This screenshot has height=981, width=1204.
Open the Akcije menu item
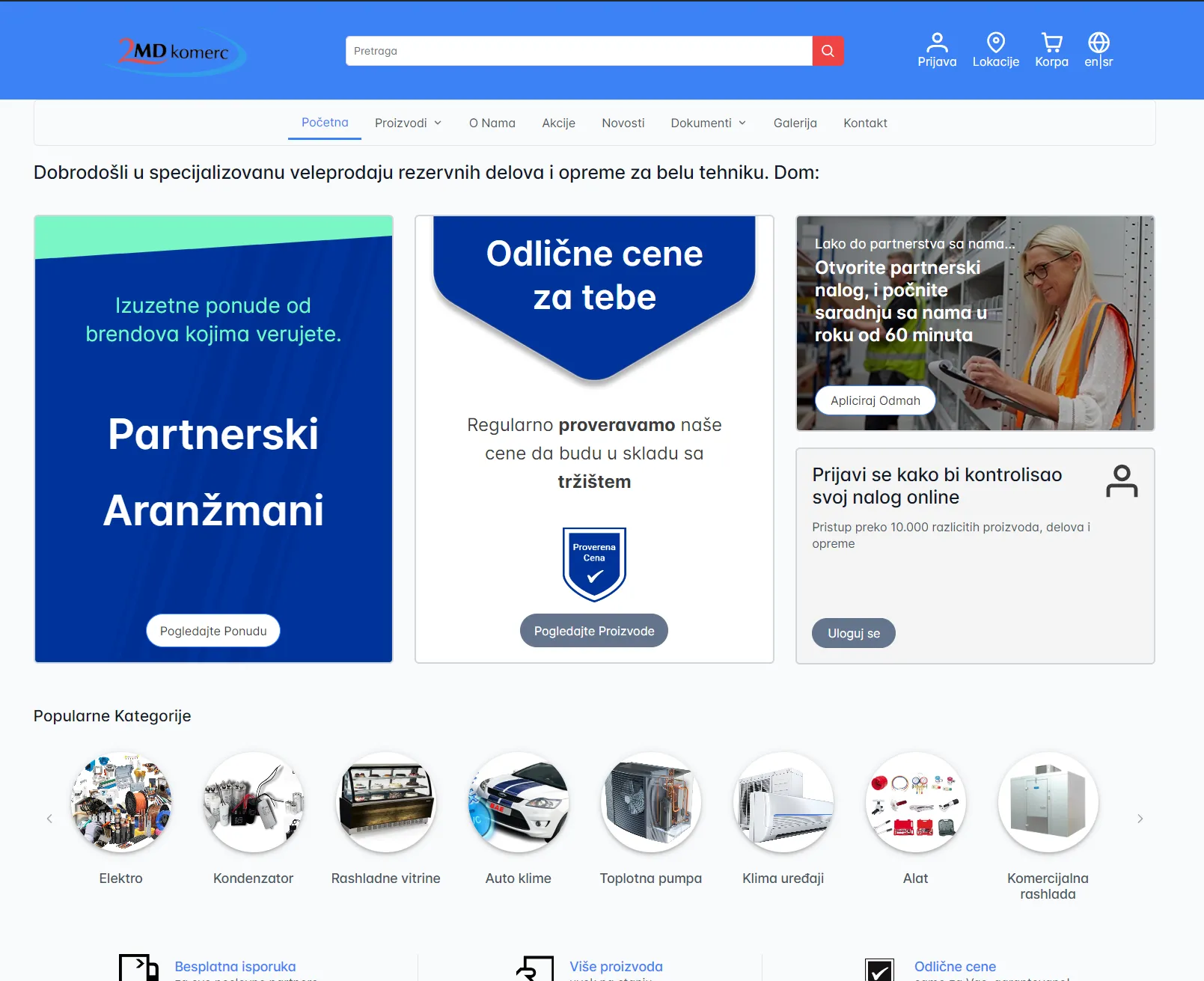click(x=559, y=123)
